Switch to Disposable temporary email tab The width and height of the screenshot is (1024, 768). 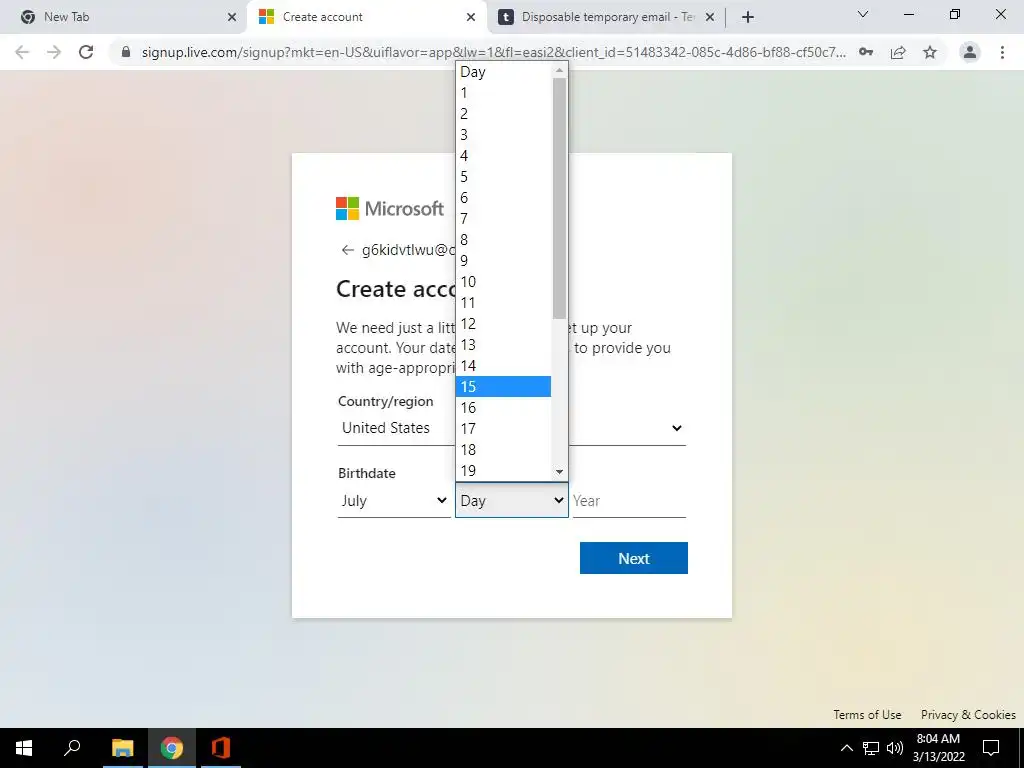tap(607, 17)
